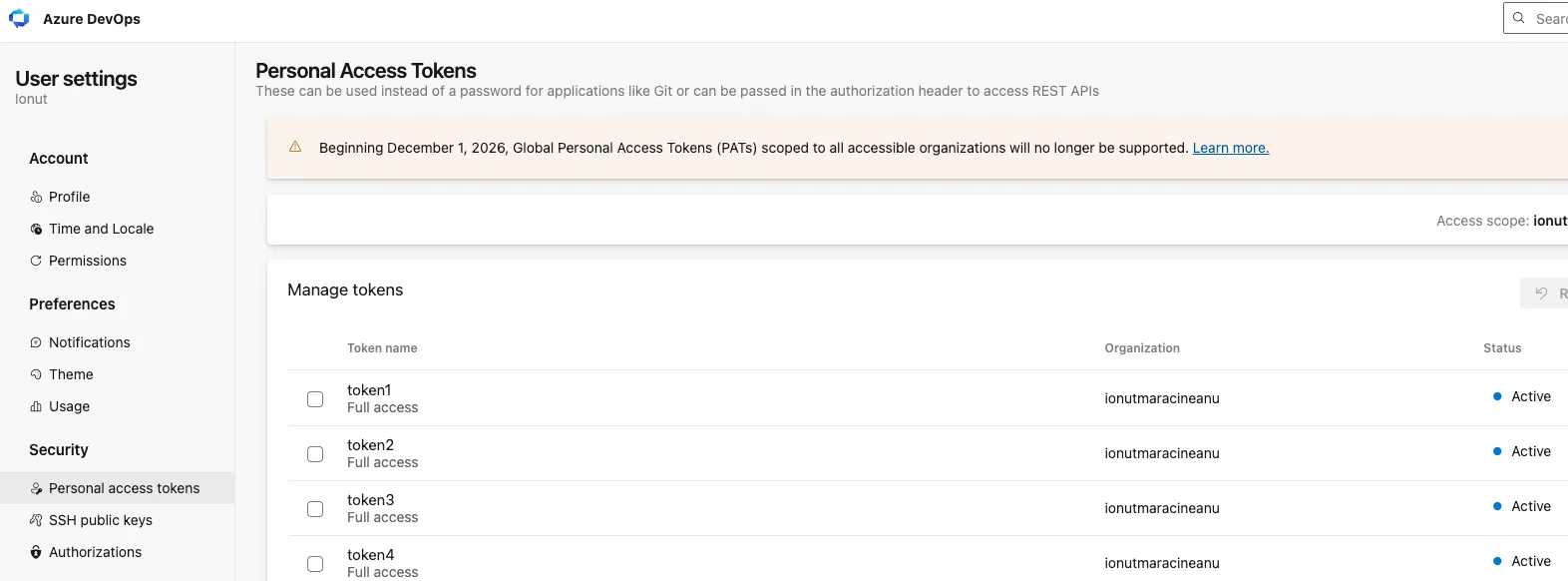Click the Manage tokens heading
The image size is (1568, 581).
point(345,290)
